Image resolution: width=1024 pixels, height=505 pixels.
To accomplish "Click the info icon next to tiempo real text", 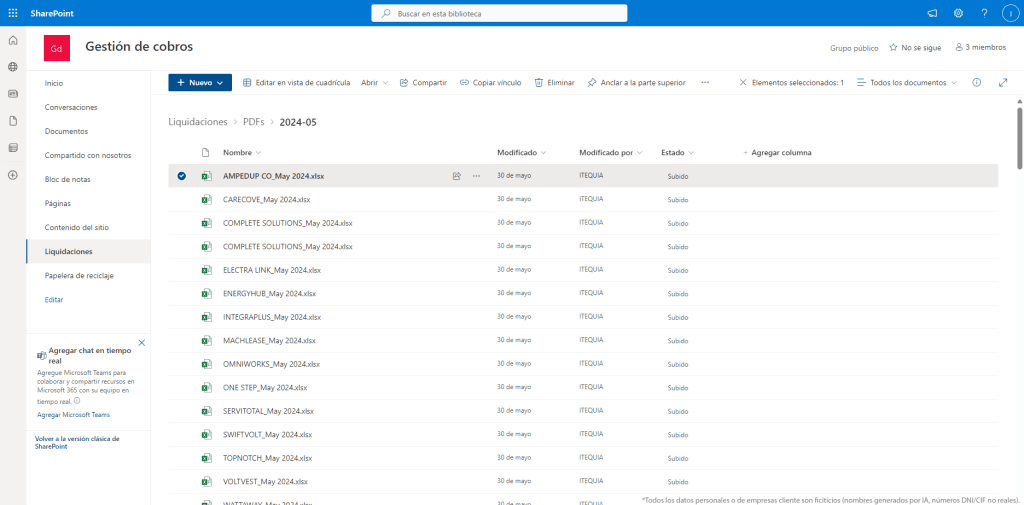I will [76, 400].
